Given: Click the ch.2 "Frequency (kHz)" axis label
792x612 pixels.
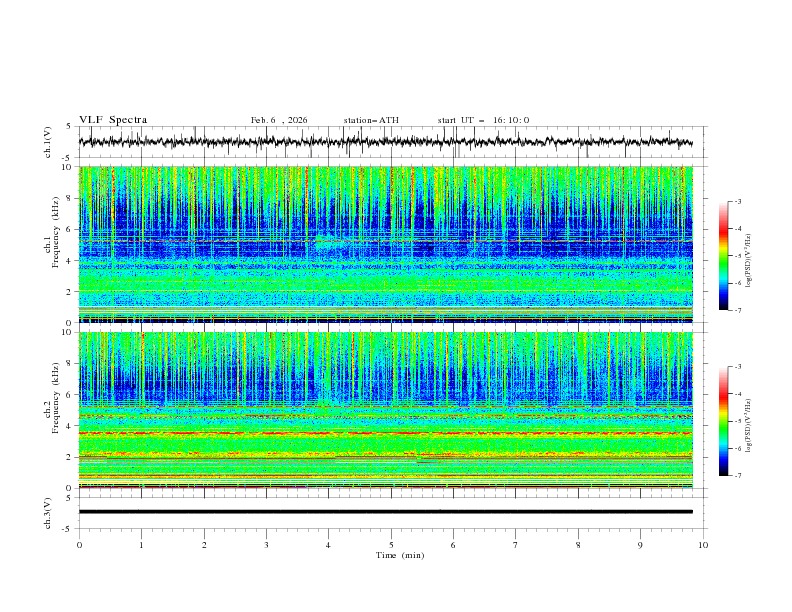Looking at the screenshot, I should [x=56, y=396].
